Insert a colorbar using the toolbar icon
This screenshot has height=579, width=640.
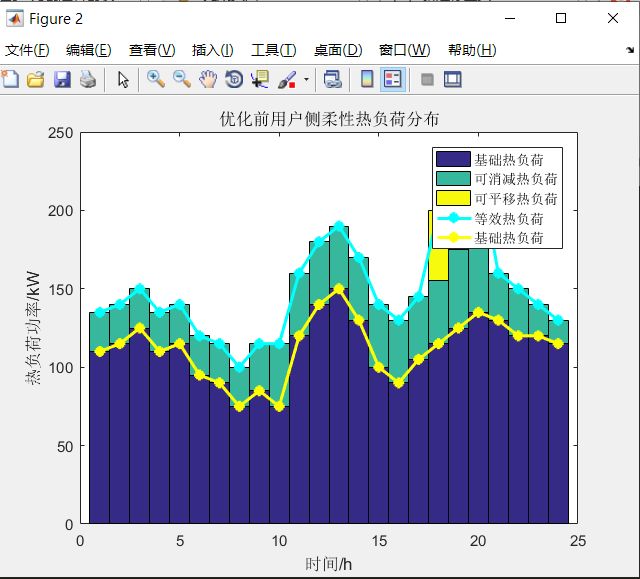367,79
